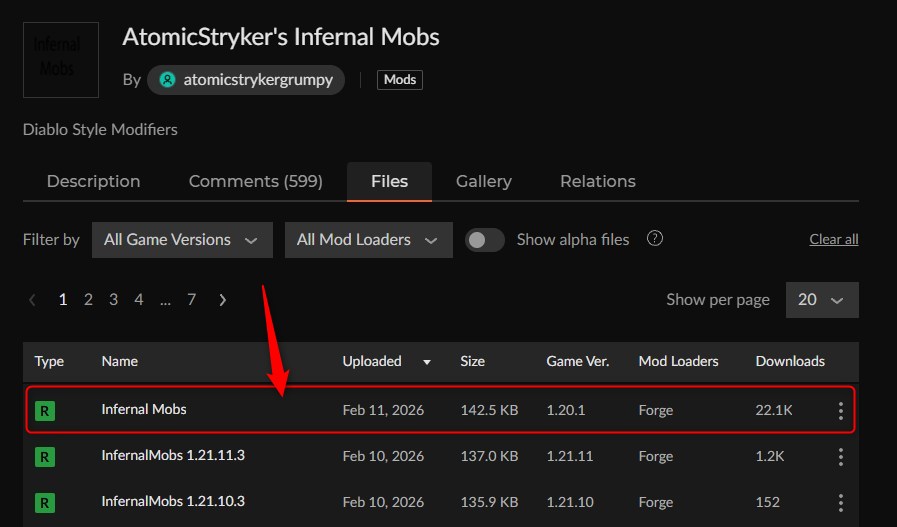This screenshot has width=897, height=527.
Task: Go to page 2 of files
Action: point(88,299)
